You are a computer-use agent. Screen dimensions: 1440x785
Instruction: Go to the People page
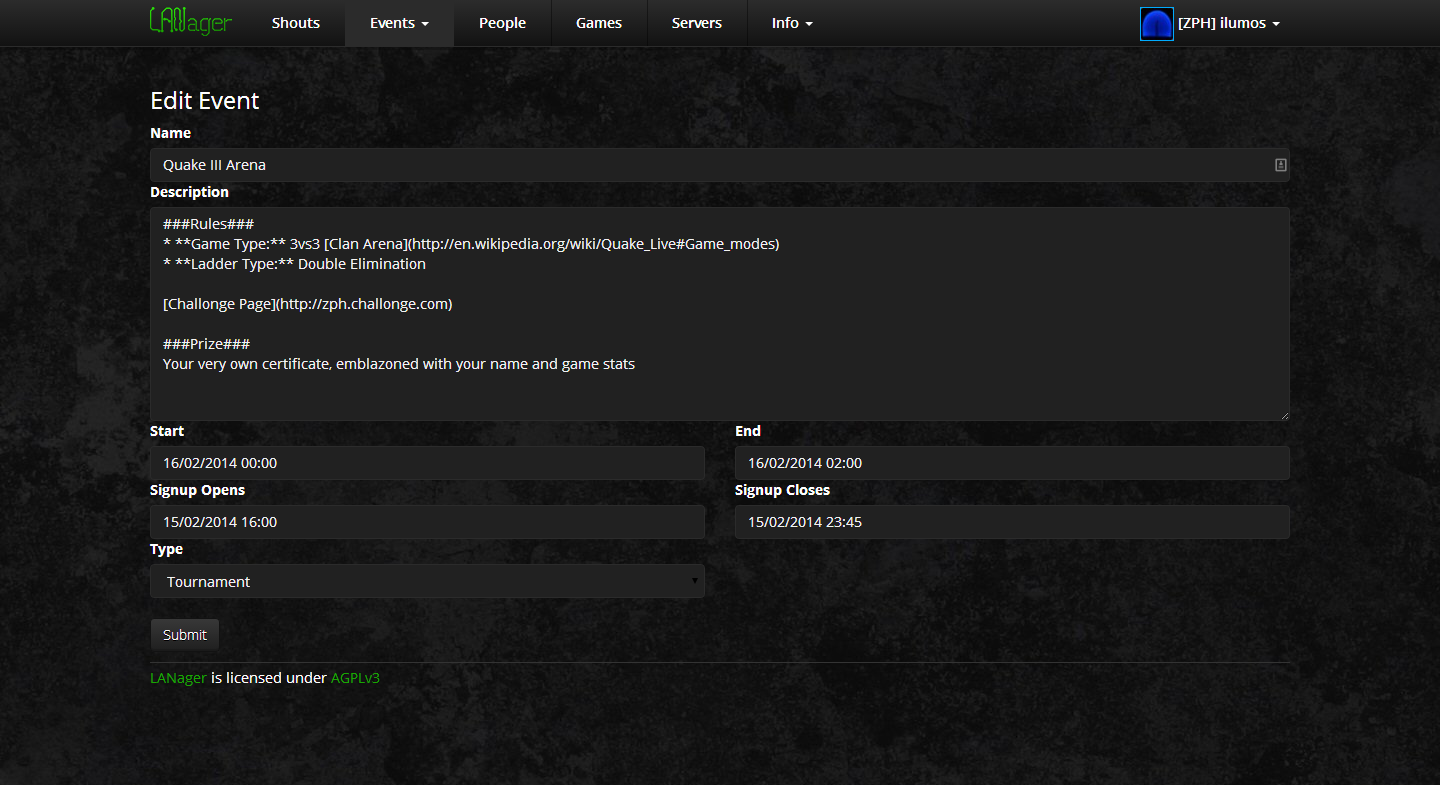click(502, 23)
